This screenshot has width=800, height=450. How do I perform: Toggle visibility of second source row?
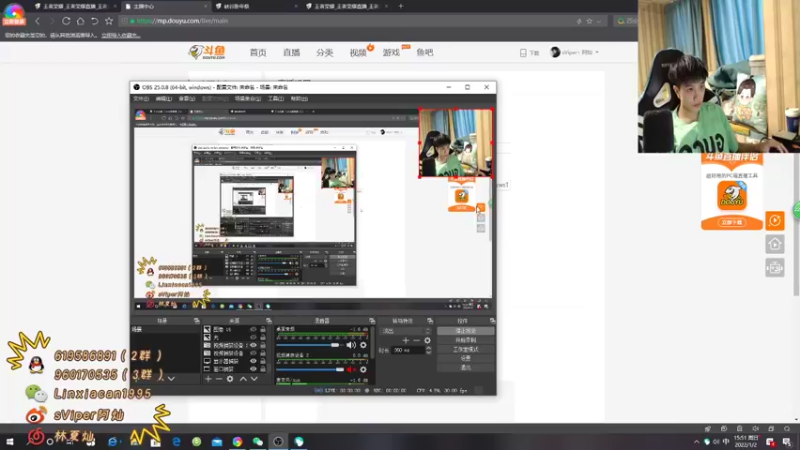(253, 337)
